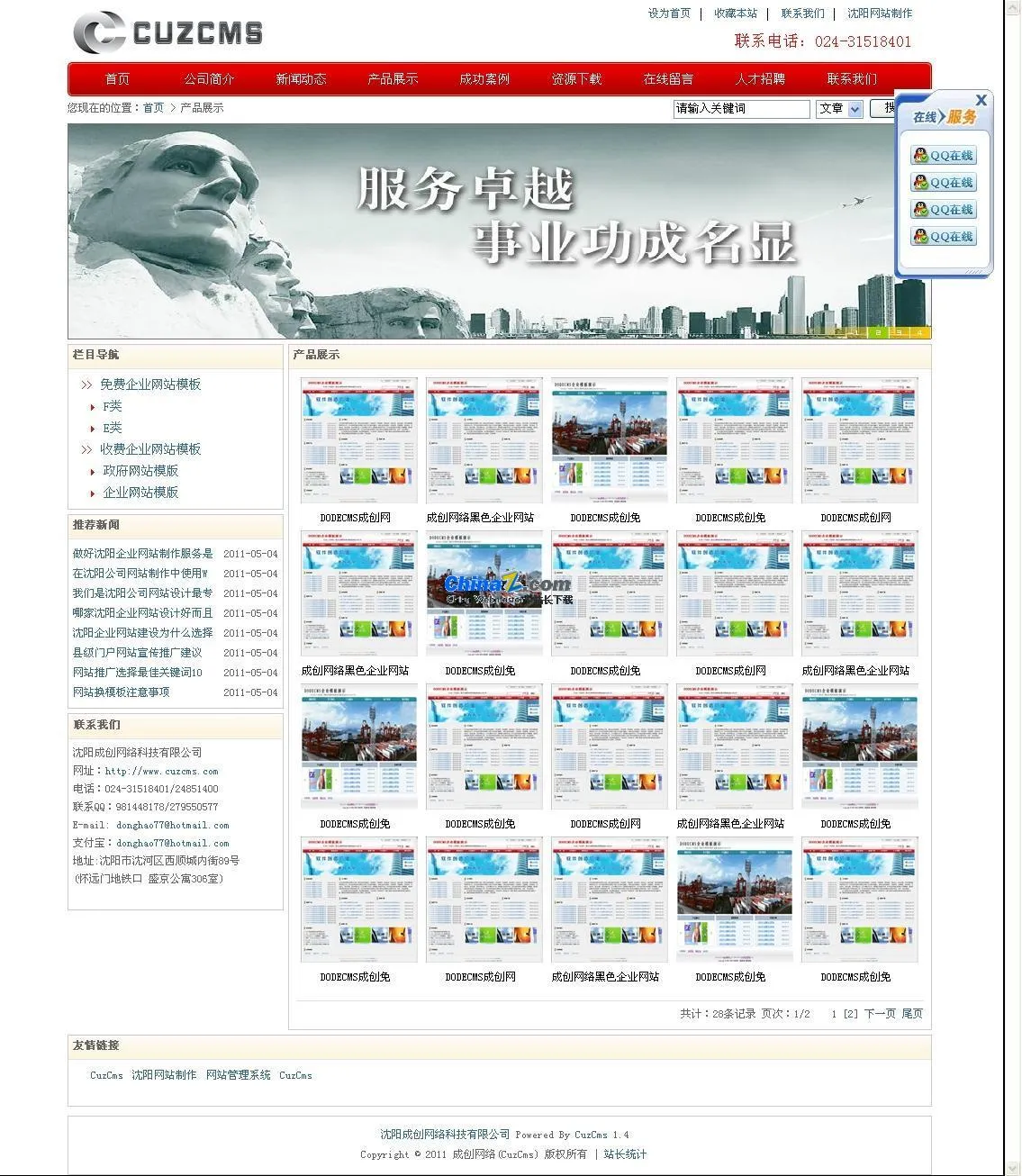Click the first QQ在线 penguin button

click(944, 156)
